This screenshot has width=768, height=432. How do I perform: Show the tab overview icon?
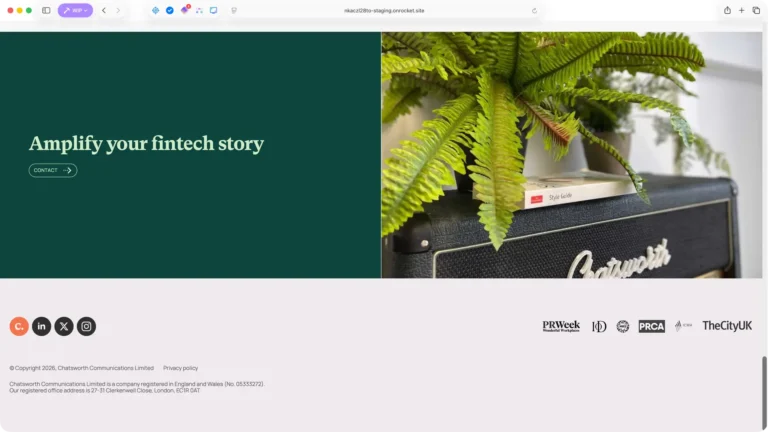tap(756, 10)
